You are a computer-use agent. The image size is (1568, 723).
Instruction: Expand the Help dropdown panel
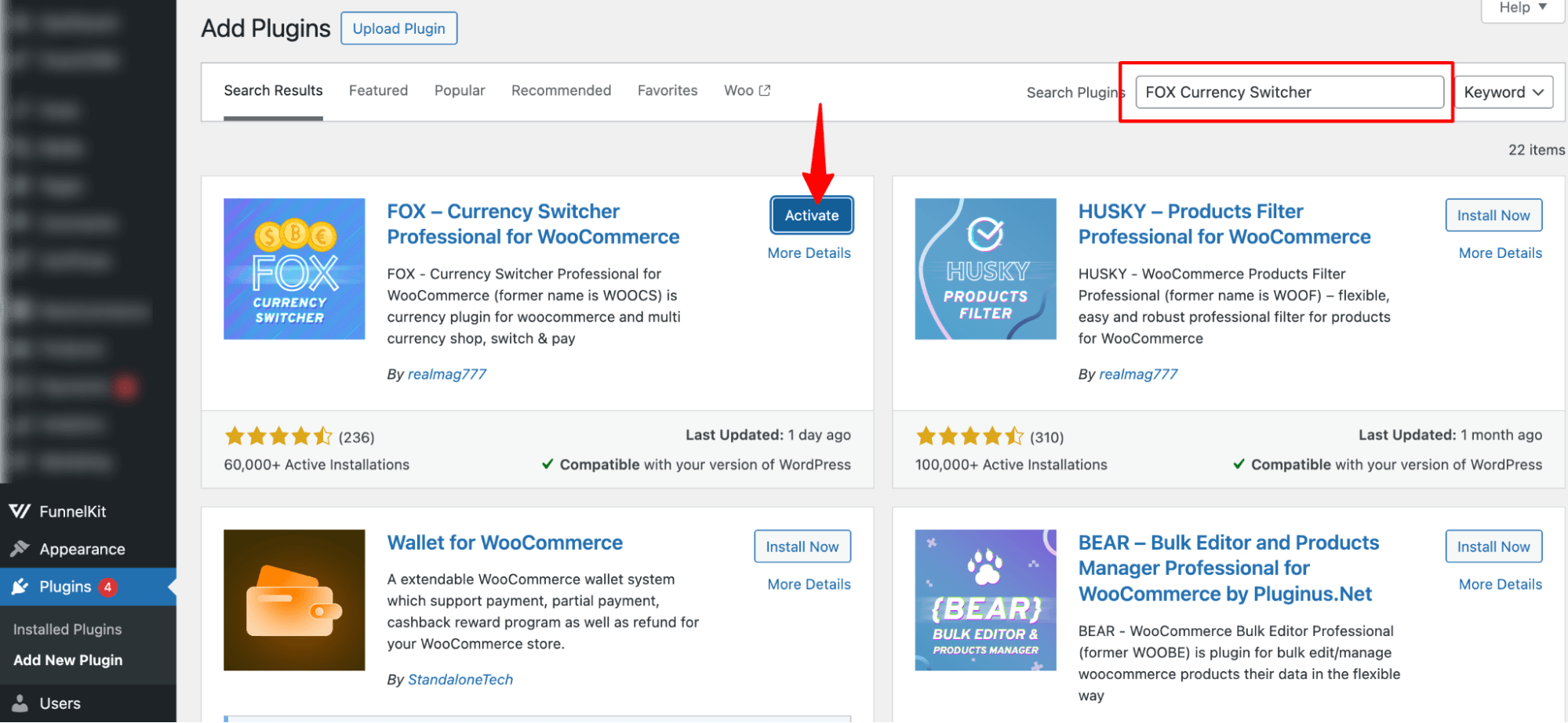[x=1523, y=9]
